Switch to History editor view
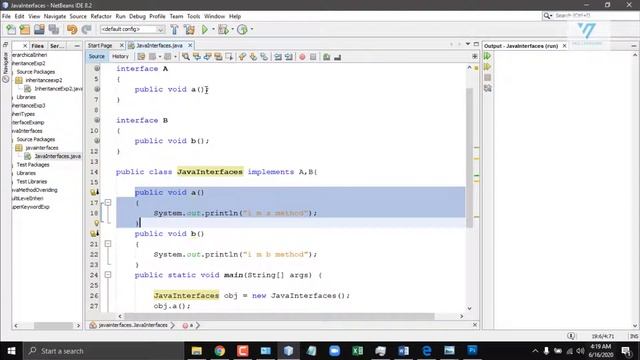The width and height of the screenshot is (640, 360). click(120, 56)
